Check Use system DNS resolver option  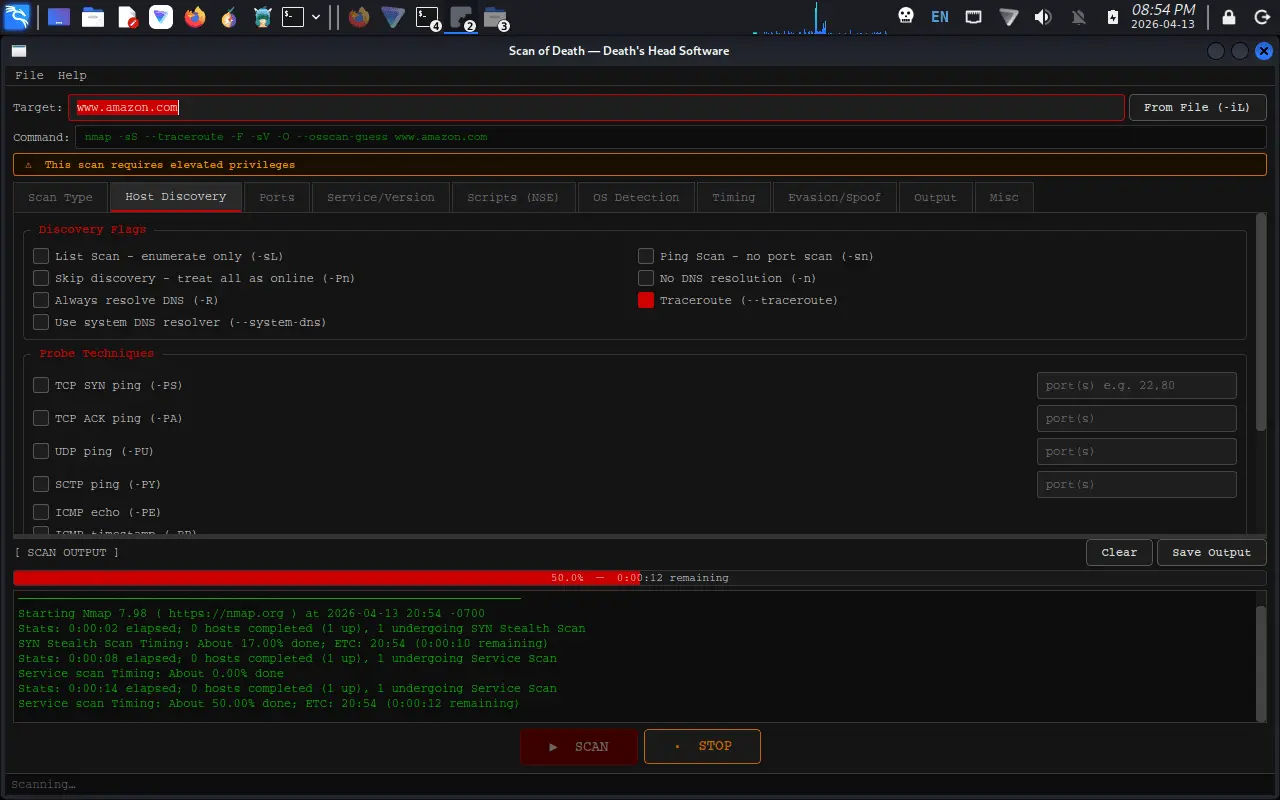[x=41, y=322]
